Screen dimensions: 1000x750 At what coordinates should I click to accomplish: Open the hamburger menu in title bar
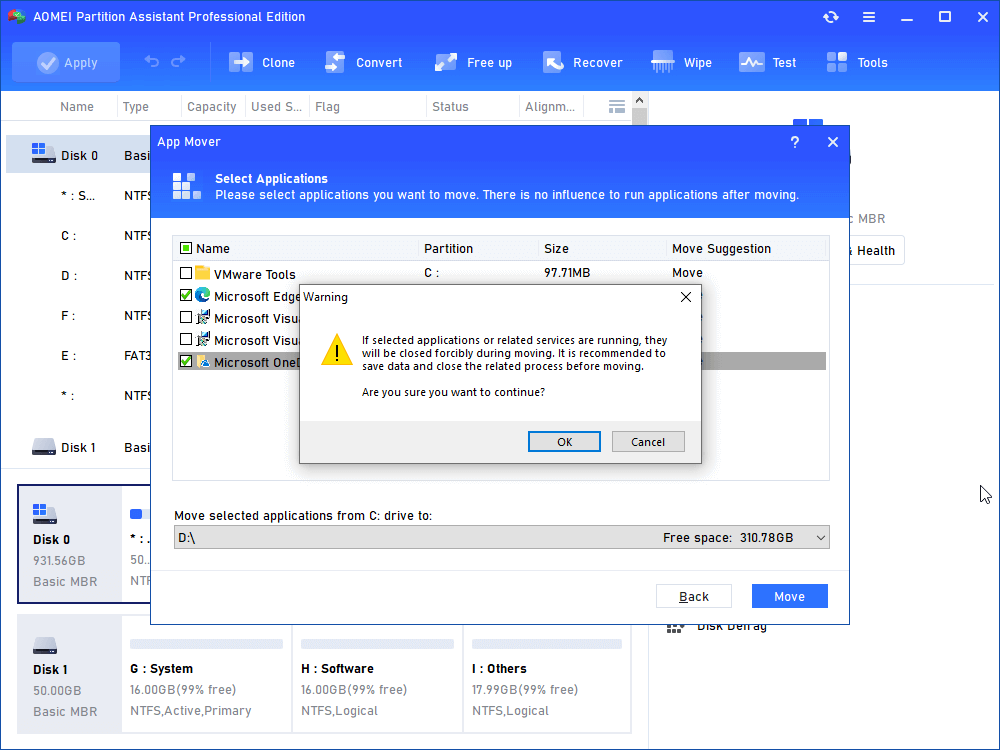[869, 17]
